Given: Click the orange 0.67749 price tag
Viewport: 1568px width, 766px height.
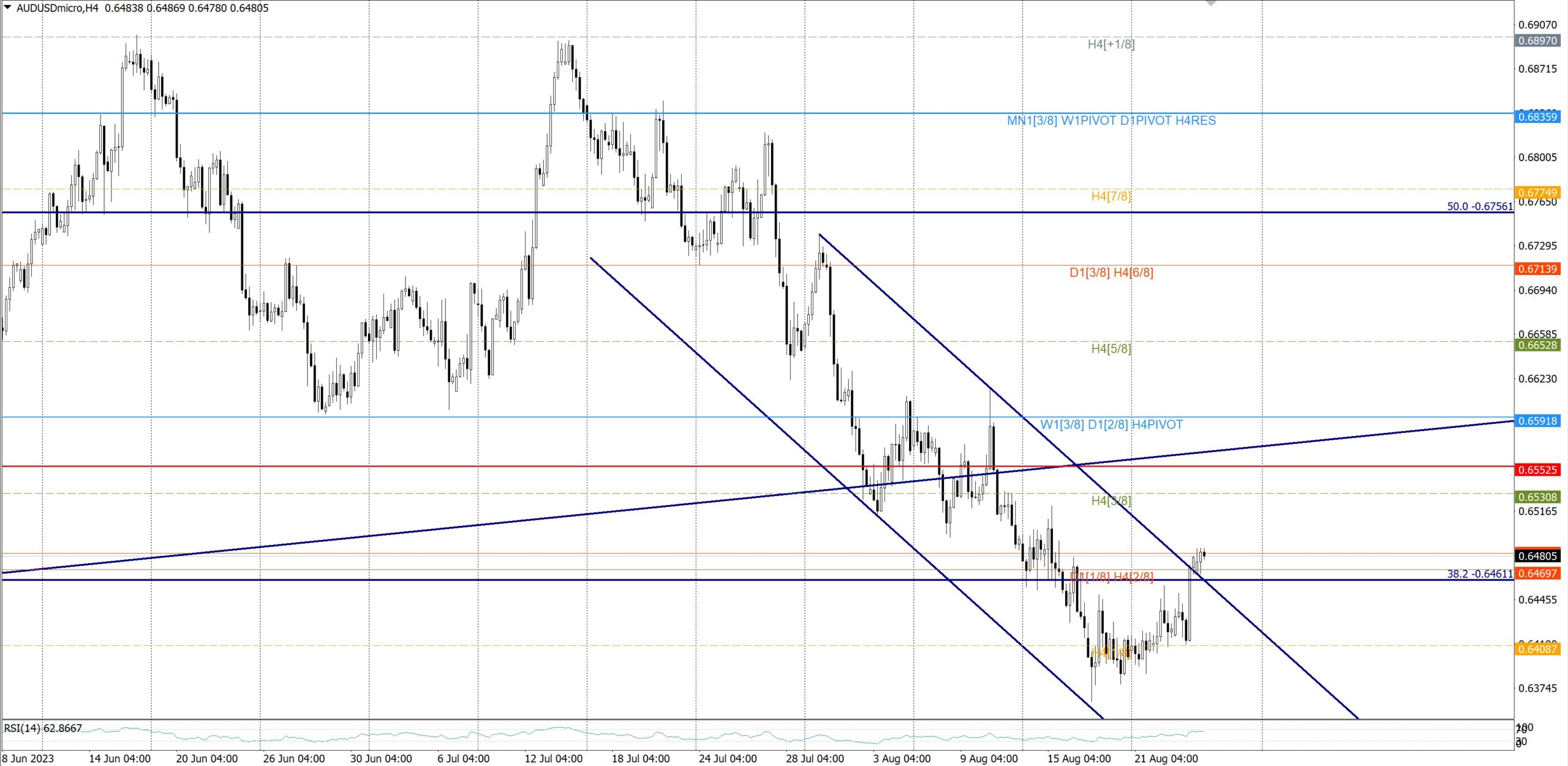Looking at the screenshot, I should pyautogui.click(x=1537, y=192).
